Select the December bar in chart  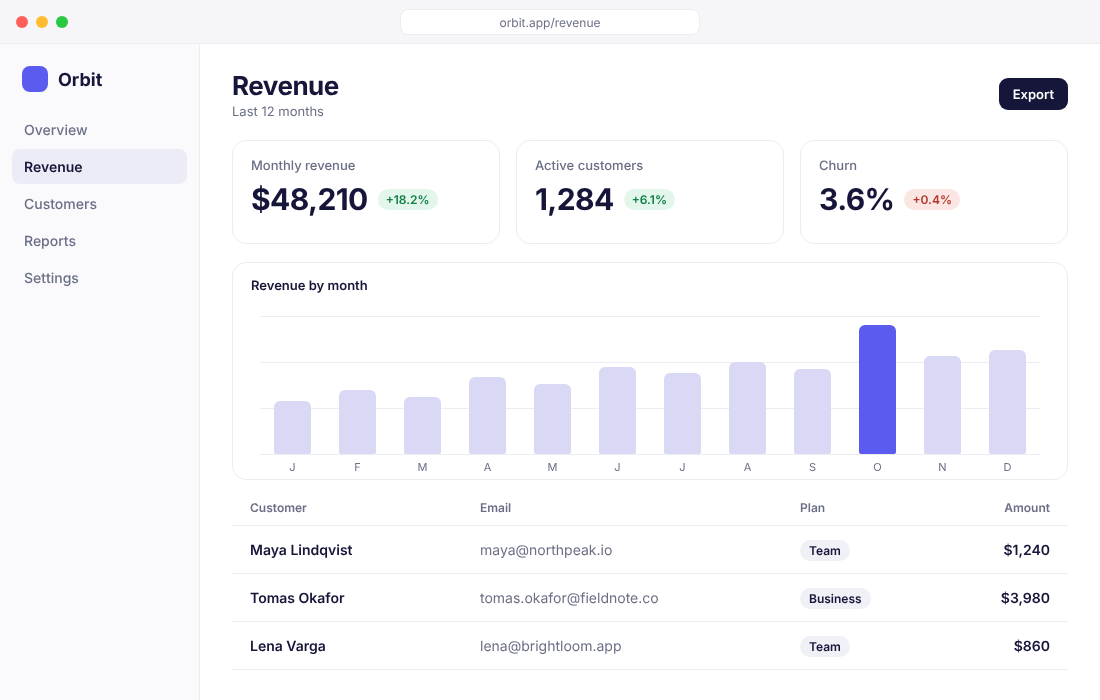pos(1007,402)
